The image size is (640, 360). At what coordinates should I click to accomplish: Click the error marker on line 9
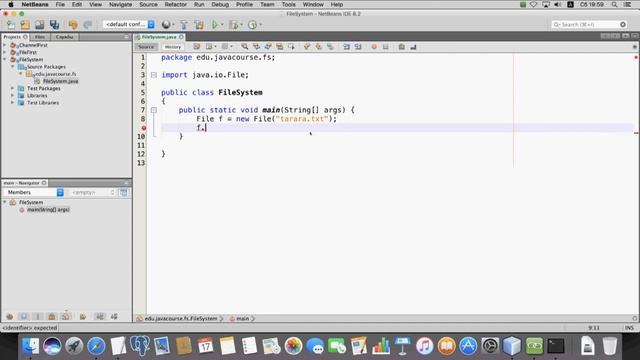tap(144, 128)
